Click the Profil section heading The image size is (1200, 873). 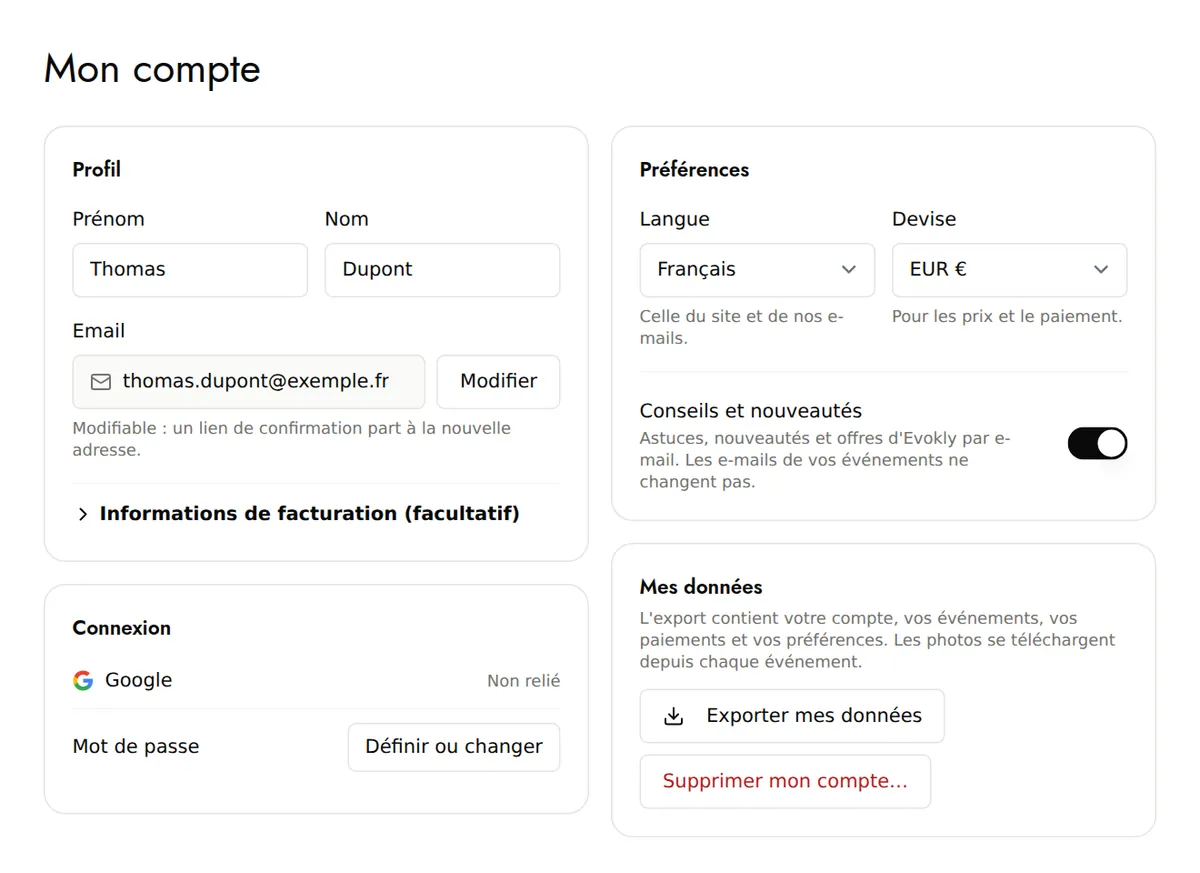click(97, 170)
